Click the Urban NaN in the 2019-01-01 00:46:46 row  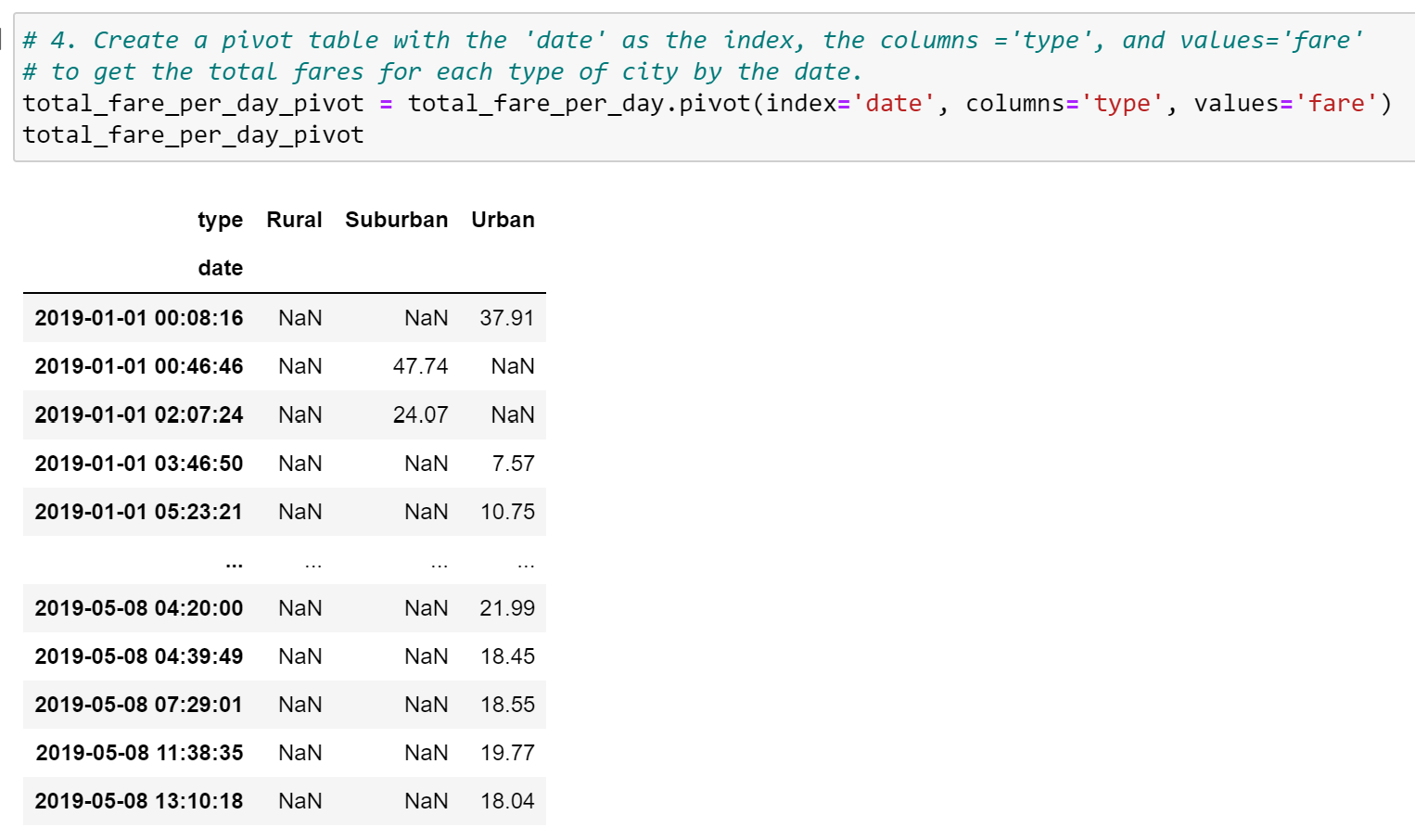click(513, 366)
